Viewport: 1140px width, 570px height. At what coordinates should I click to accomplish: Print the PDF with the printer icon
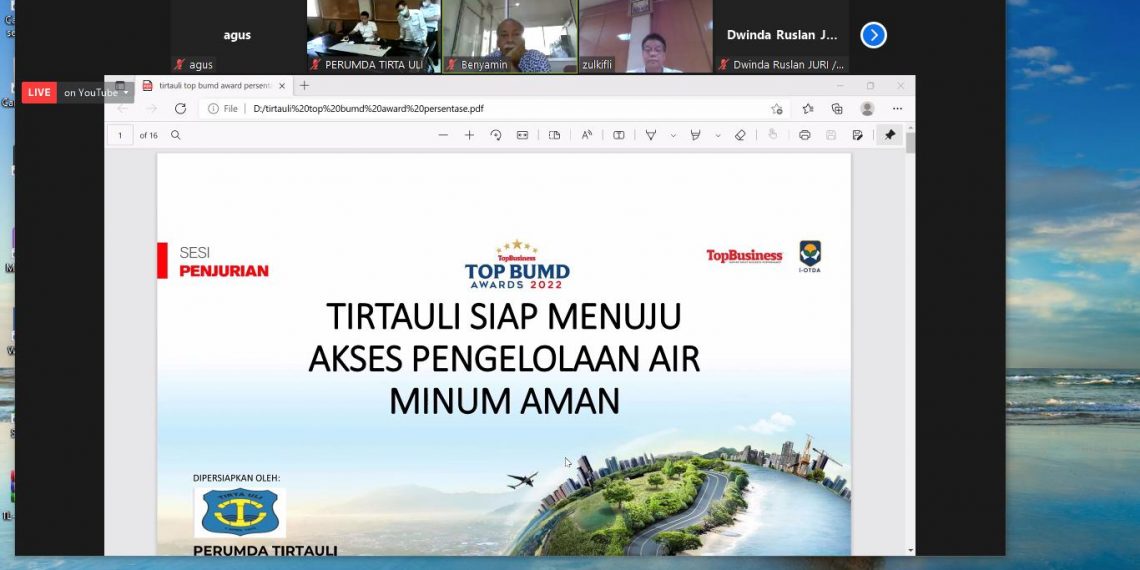805,135
